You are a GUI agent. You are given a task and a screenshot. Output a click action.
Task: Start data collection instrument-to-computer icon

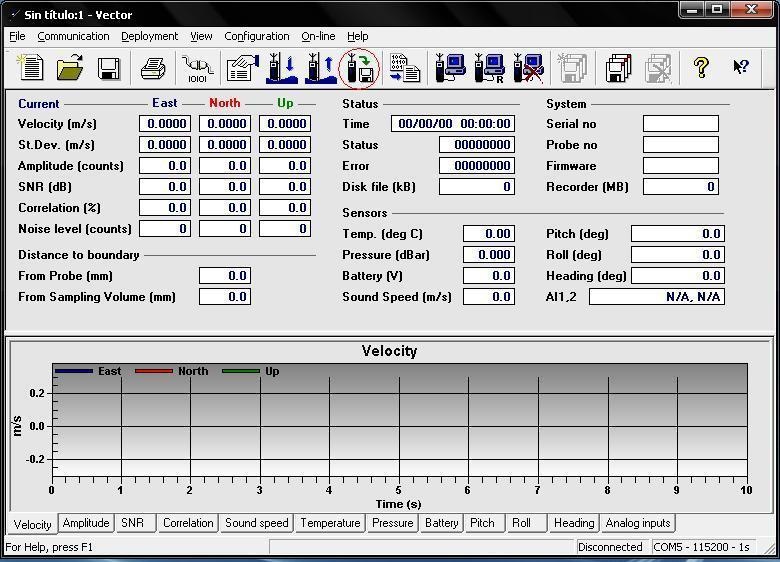pyautogui.click(x=450, y=68)
